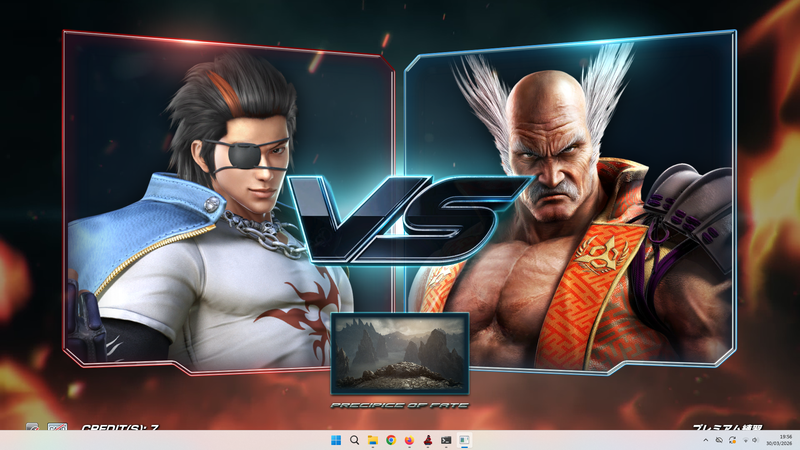
Task: Click the Precipice of Fate stage thumbnail
Action: coord(400,354)
